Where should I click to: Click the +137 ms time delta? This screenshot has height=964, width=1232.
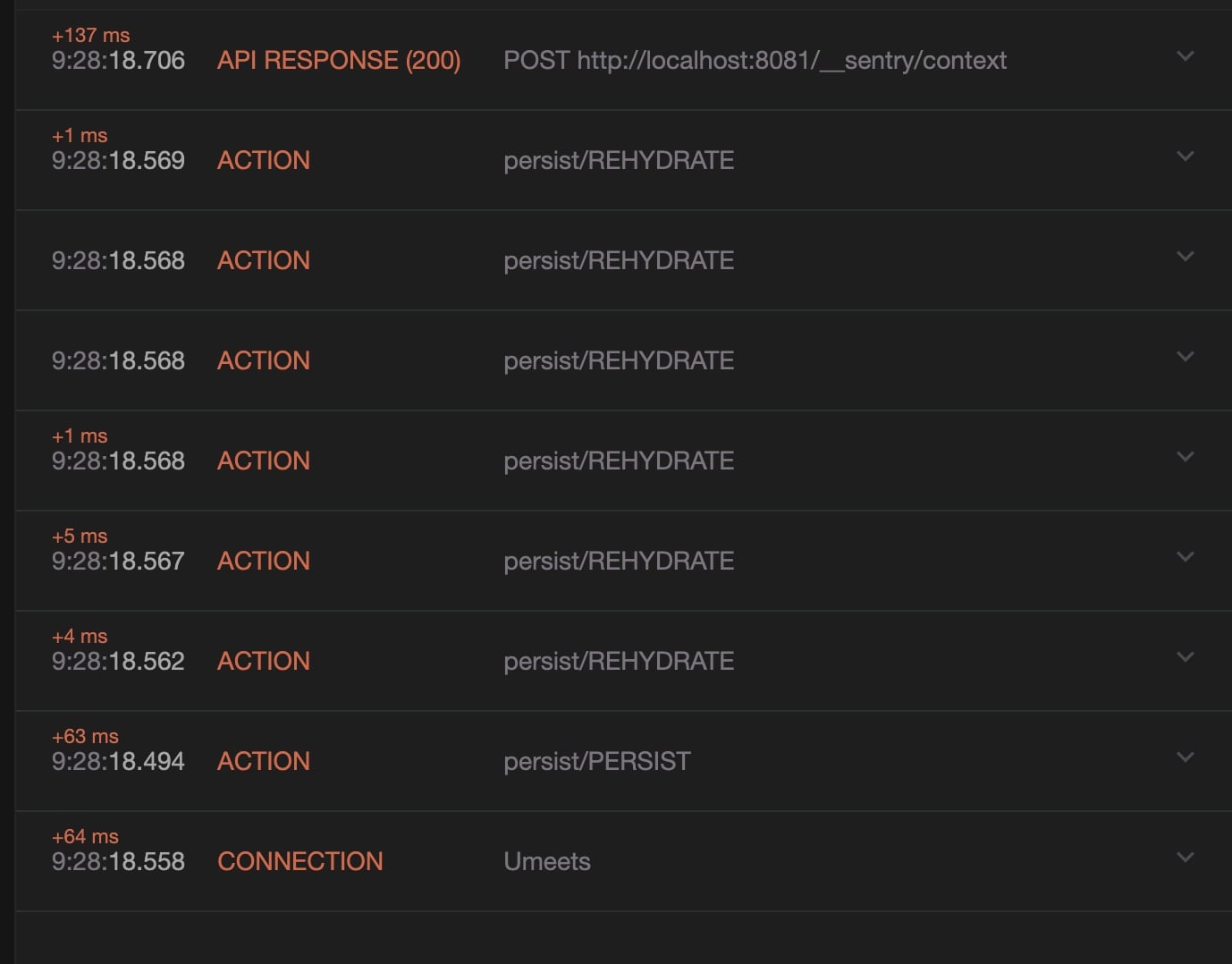tap(90, 35)
